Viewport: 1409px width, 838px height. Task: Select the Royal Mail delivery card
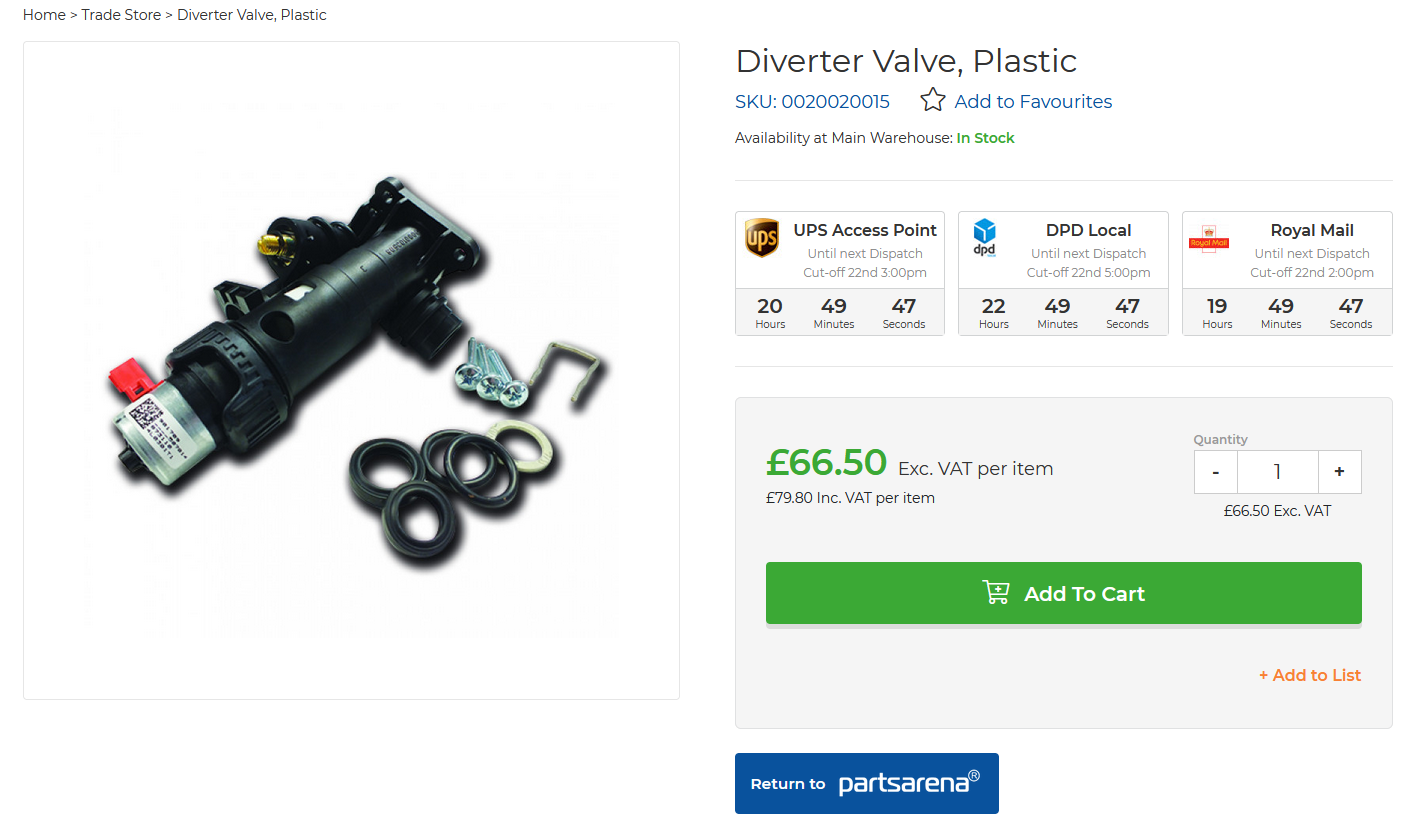click(1287, 273)
